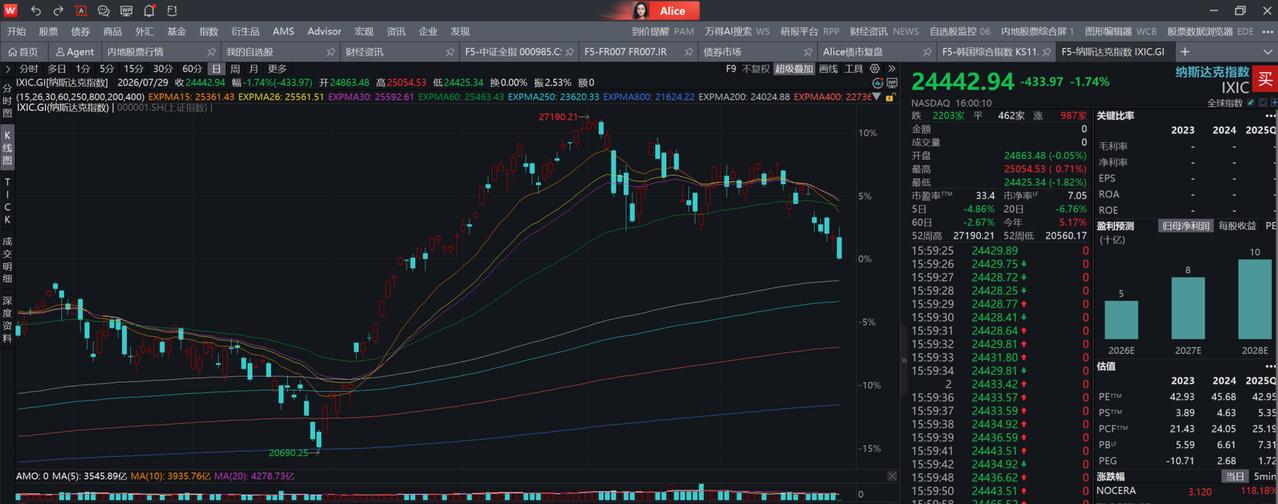Open 图形编辑器 WCB shortcut
The height and width of the screenshot is (504, 1278).
click(x=1120, y=31)
